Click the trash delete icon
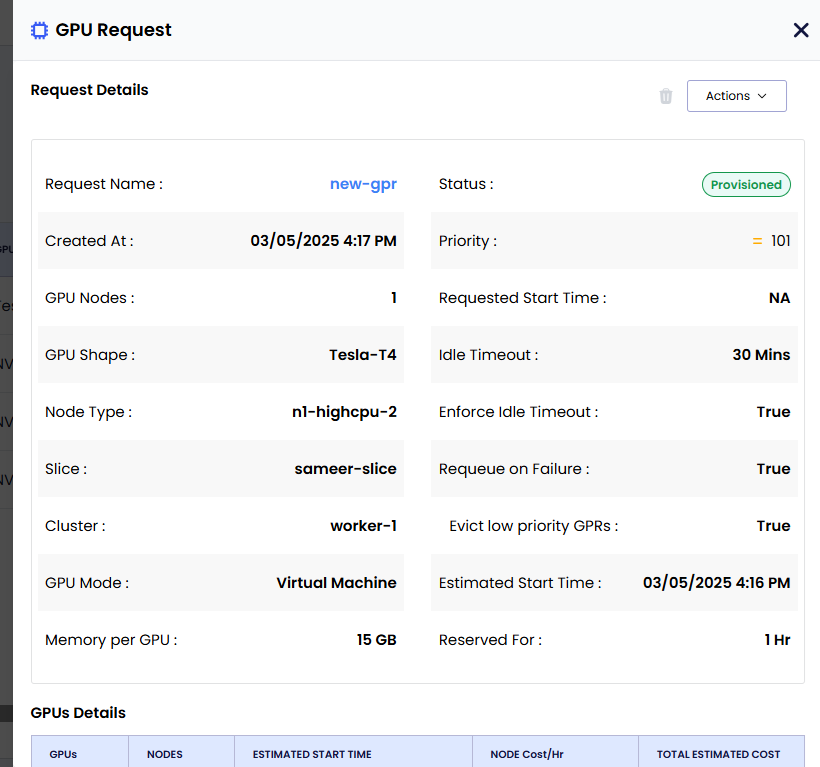The image size is (820, 767). 666,96
